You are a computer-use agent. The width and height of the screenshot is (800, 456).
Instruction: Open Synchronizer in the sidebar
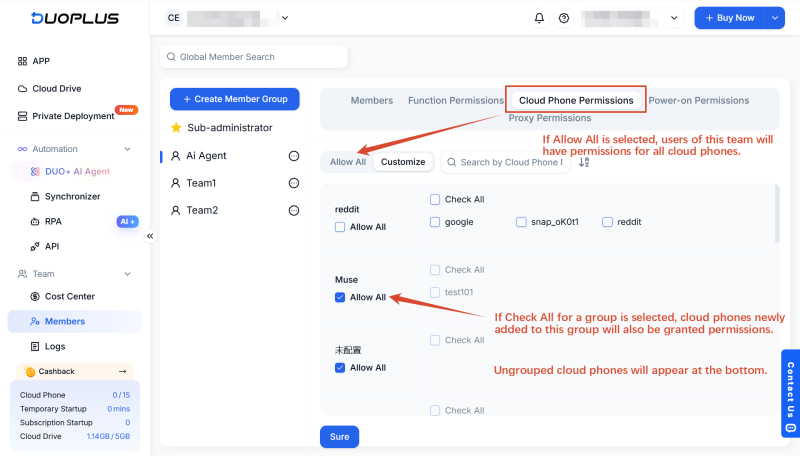pos(65,196)
